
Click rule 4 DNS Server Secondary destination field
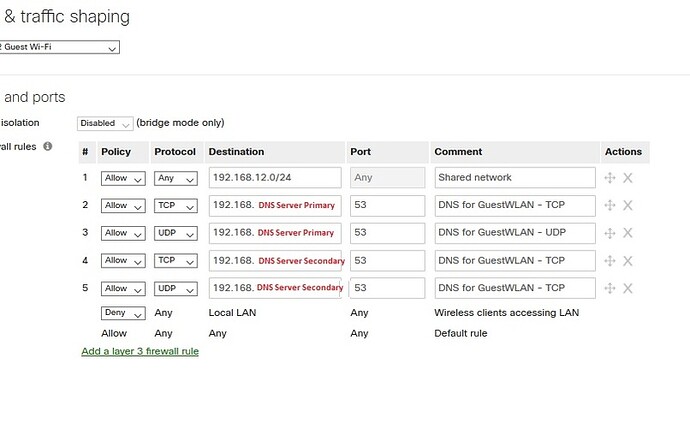click(275, 261)
